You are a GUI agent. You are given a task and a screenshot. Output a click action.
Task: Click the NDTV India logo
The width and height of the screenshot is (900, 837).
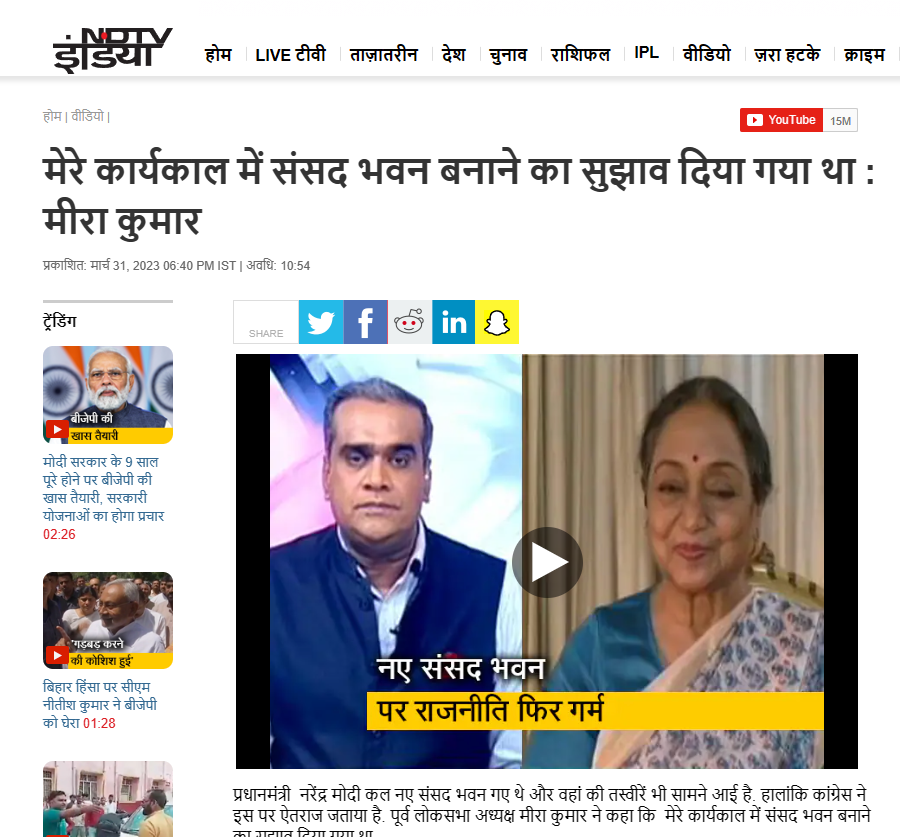(x=112, y=50)
